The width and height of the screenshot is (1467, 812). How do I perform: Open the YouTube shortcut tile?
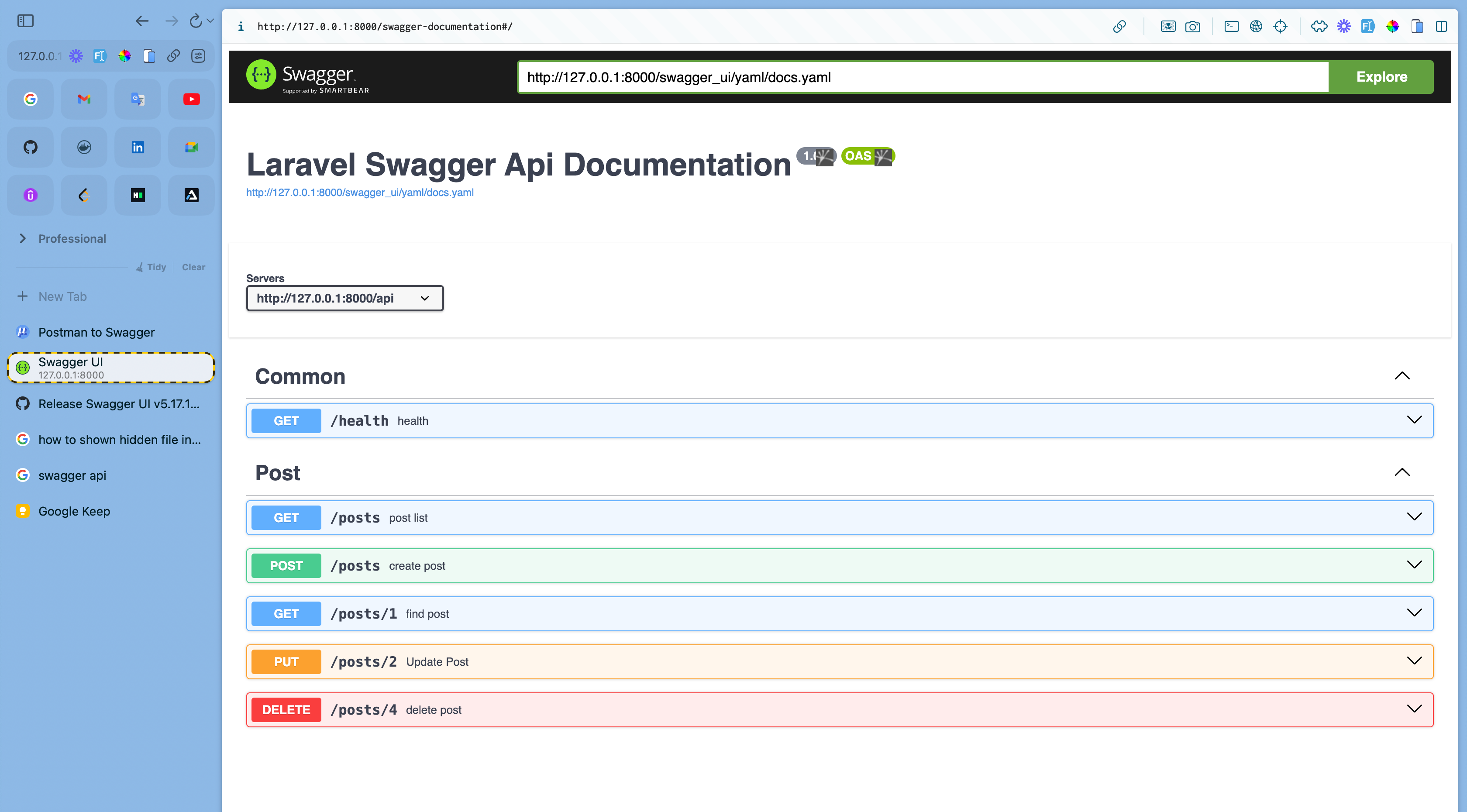191,99
